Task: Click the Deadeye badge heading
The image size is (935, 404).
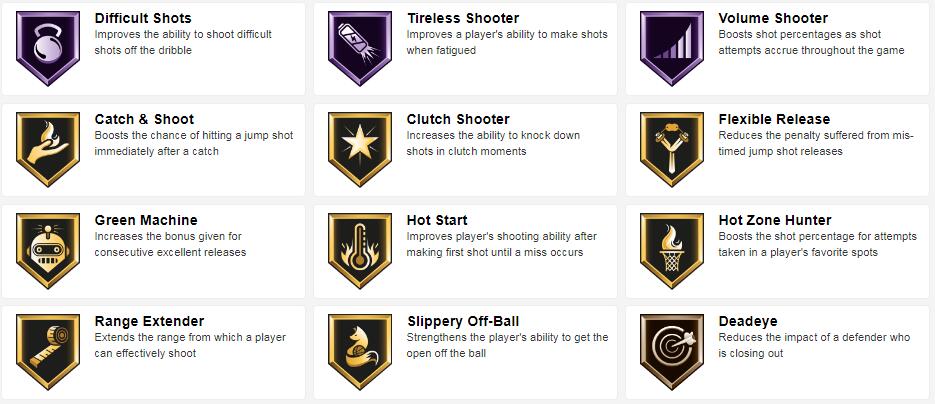Action: pos(748,322)
